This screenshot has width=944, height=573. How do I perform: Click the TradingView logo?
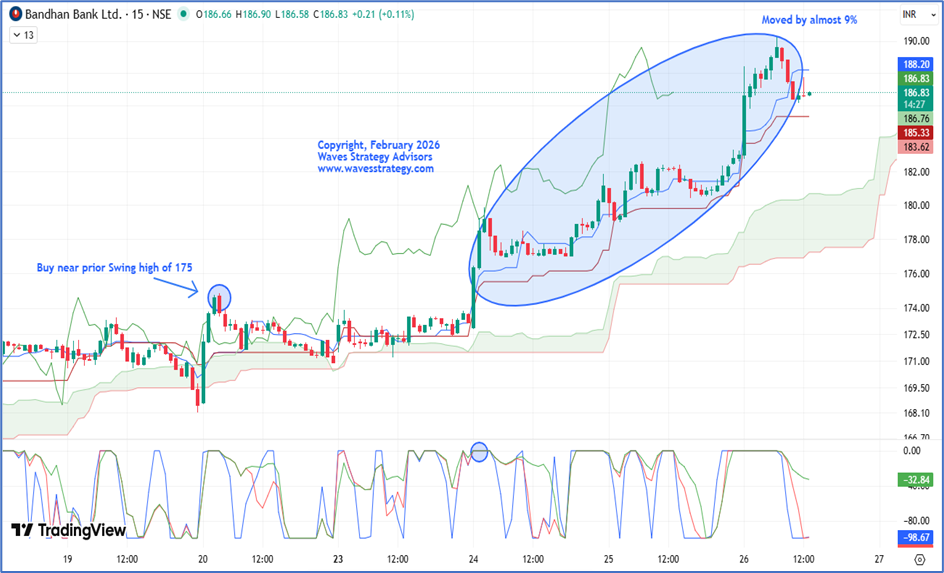click(x=69, y=530)
